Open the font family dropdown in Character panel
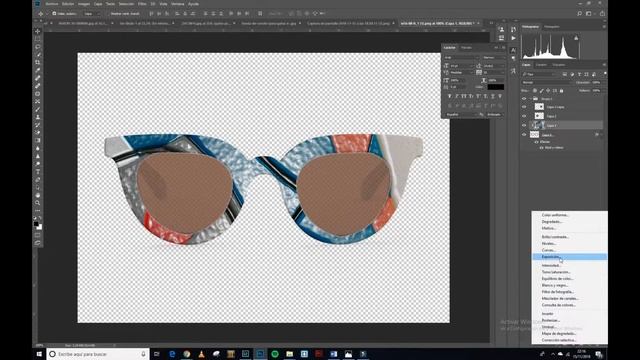 tap(462, 58)
